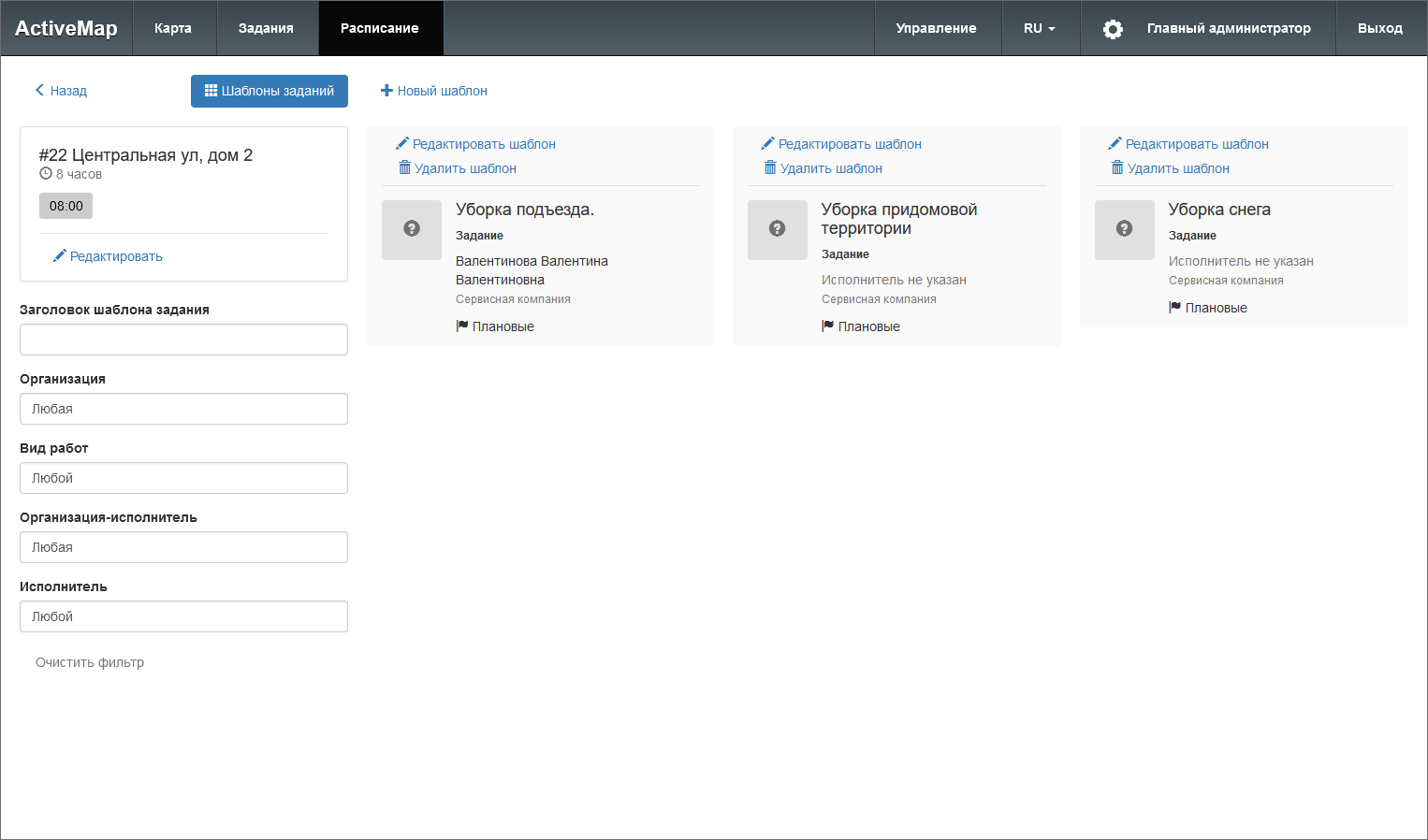The width and height of the screenshot is (1428, 840).
Task: Click the question-mark thumbnail for Уборка снега
Action: [x=1125, y=229]
